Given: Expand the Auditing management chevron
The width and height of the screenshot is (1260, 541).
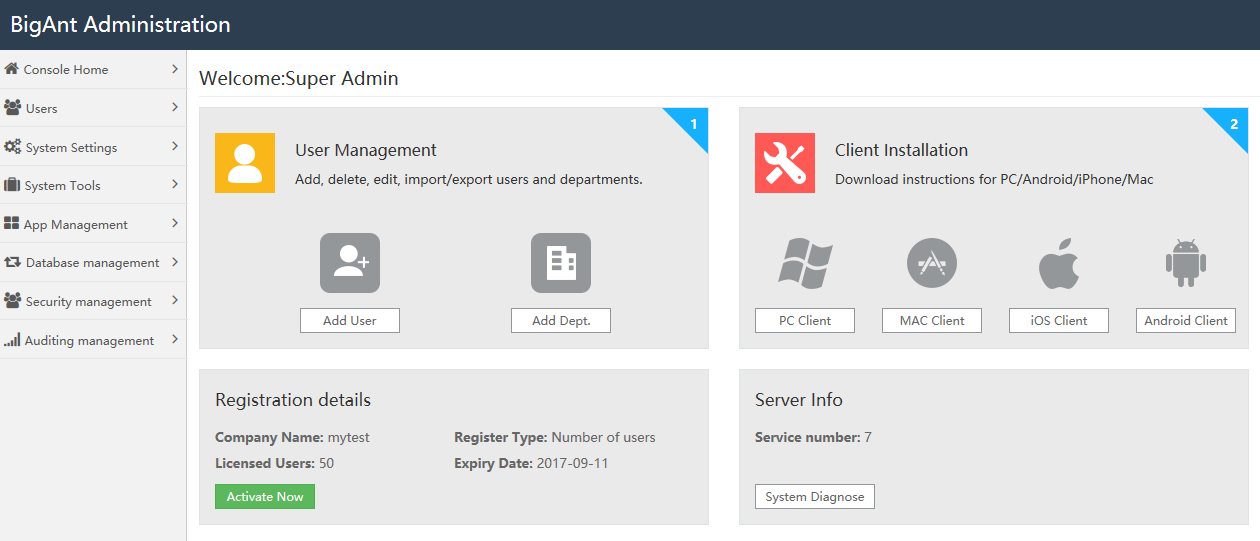Looking at the screenshot, I should pyautogui.click(x=175, y=339).
